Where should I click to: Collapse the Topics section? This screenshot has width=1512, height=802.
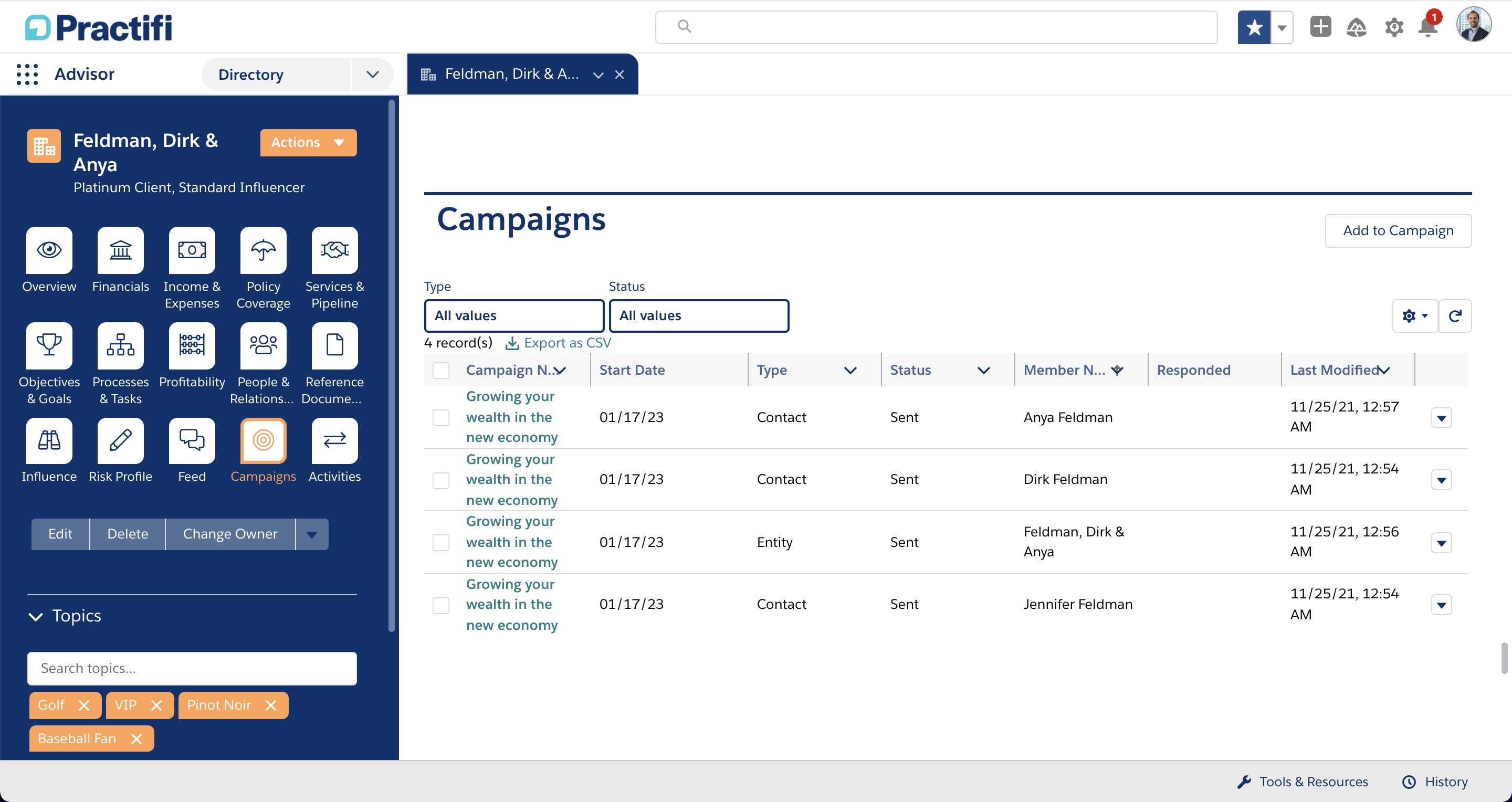(x=36, y=616)
